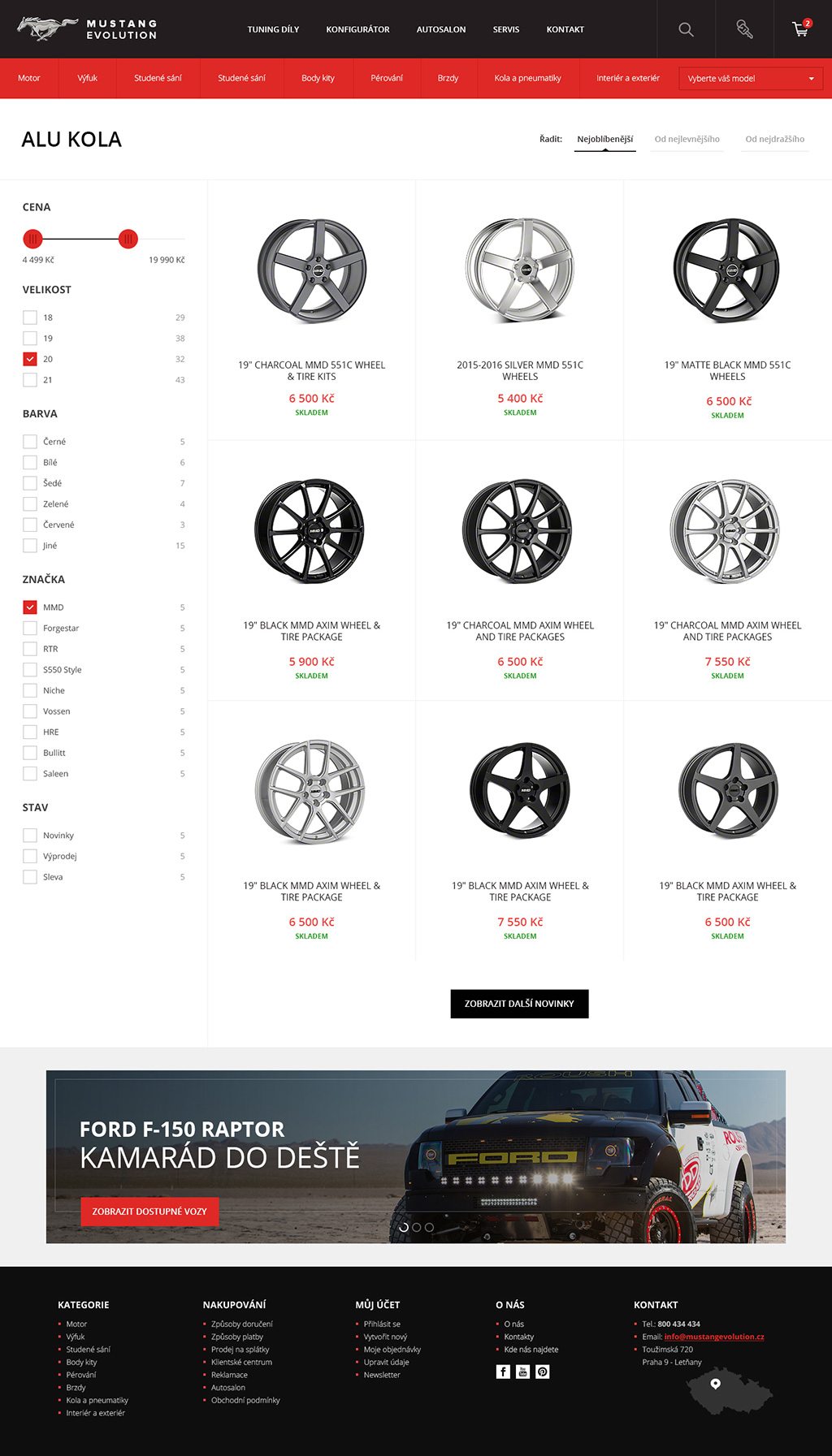Select Výfuk in red category bar
The height and width of the screenshot is (1456, 832).
click(x=88, y=78)
